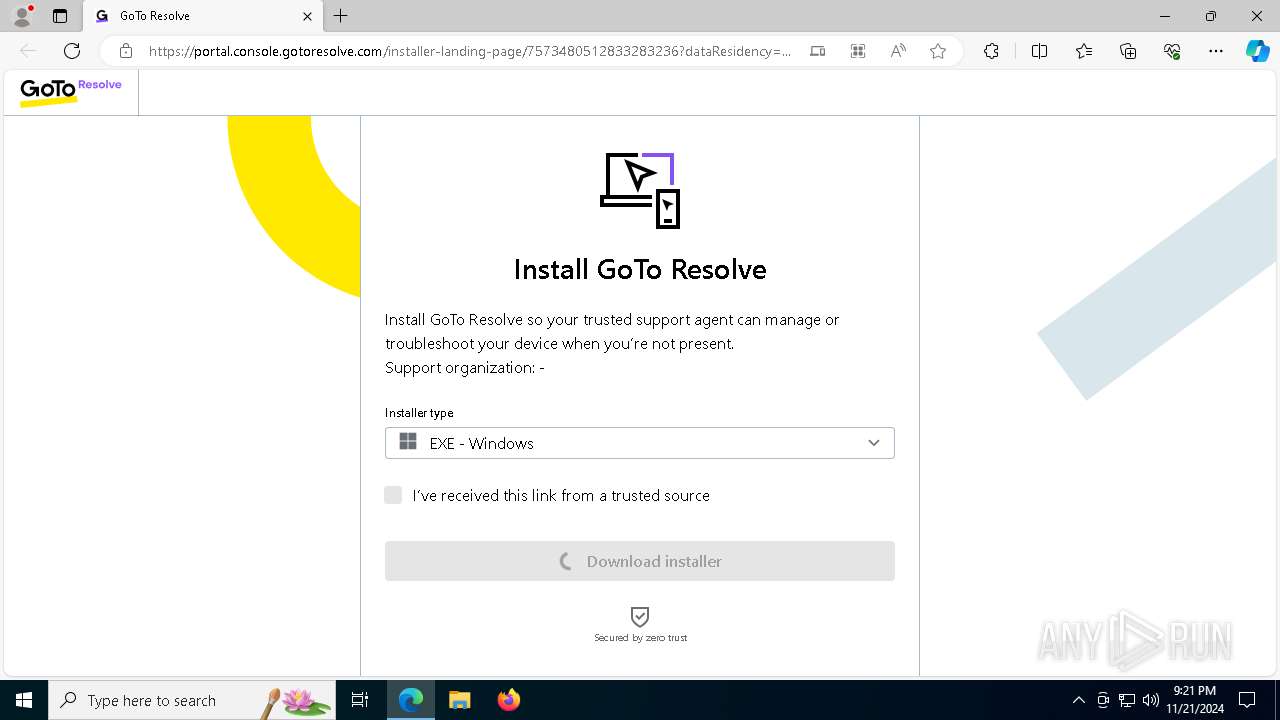
Task: Open Microsoft Edge from taskbar
Action: 411,700
